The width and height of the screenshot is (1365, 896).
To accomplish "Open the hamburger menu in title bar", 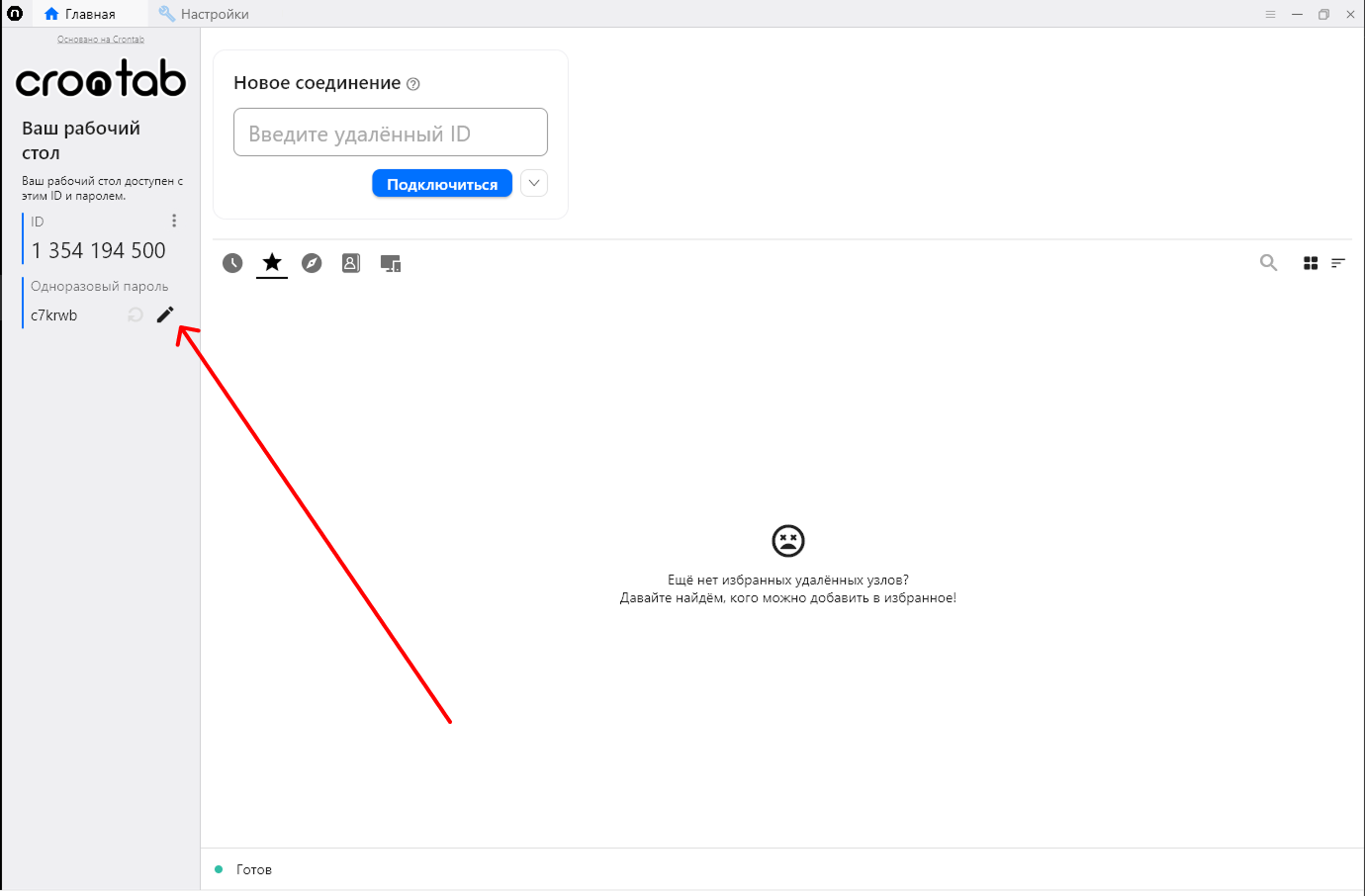I will tap(1270, 14).
